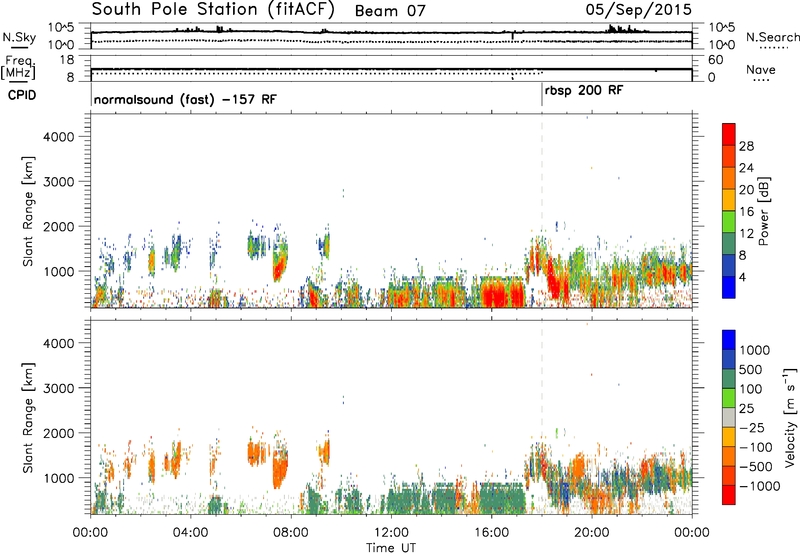Click the 'Velocity [m s-1]' colorbar label
Viewport: 800px width, 554px height.
(x=790, y=417)
